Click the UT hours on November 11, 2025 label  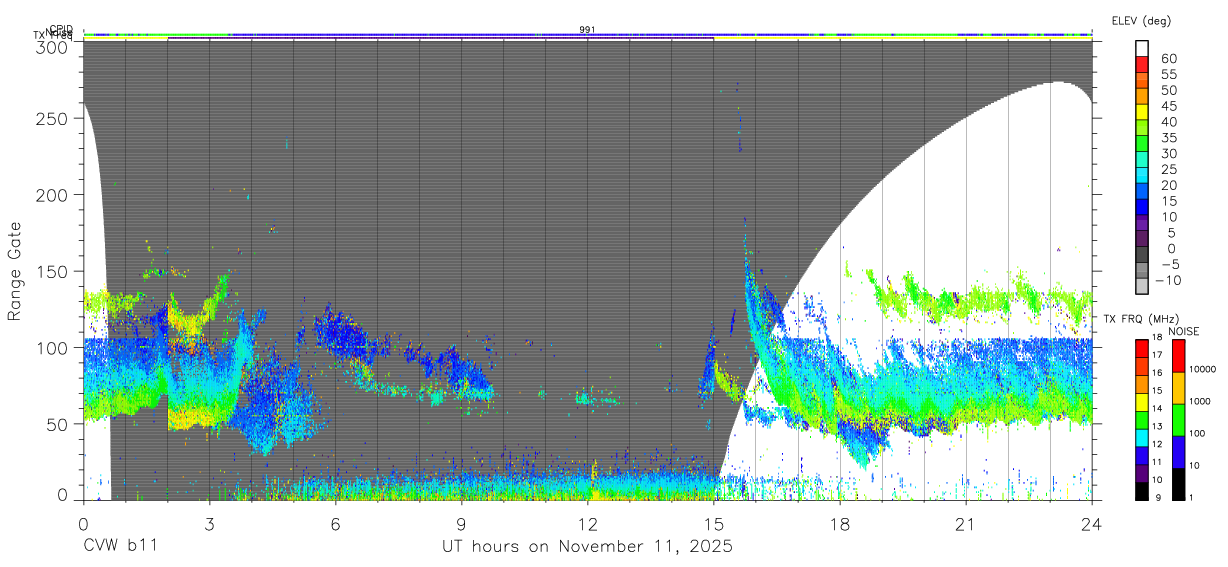coord(587,546)
